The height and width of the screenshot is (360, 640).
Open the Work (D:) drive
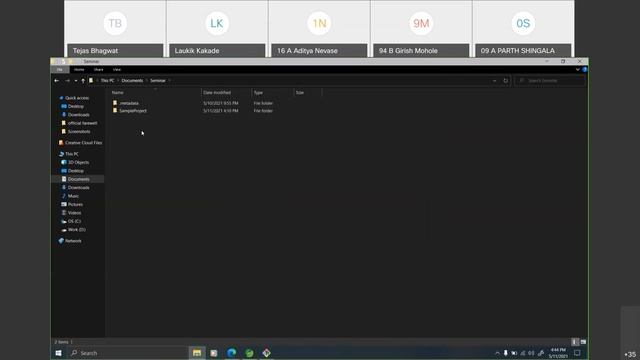point(76,229)
